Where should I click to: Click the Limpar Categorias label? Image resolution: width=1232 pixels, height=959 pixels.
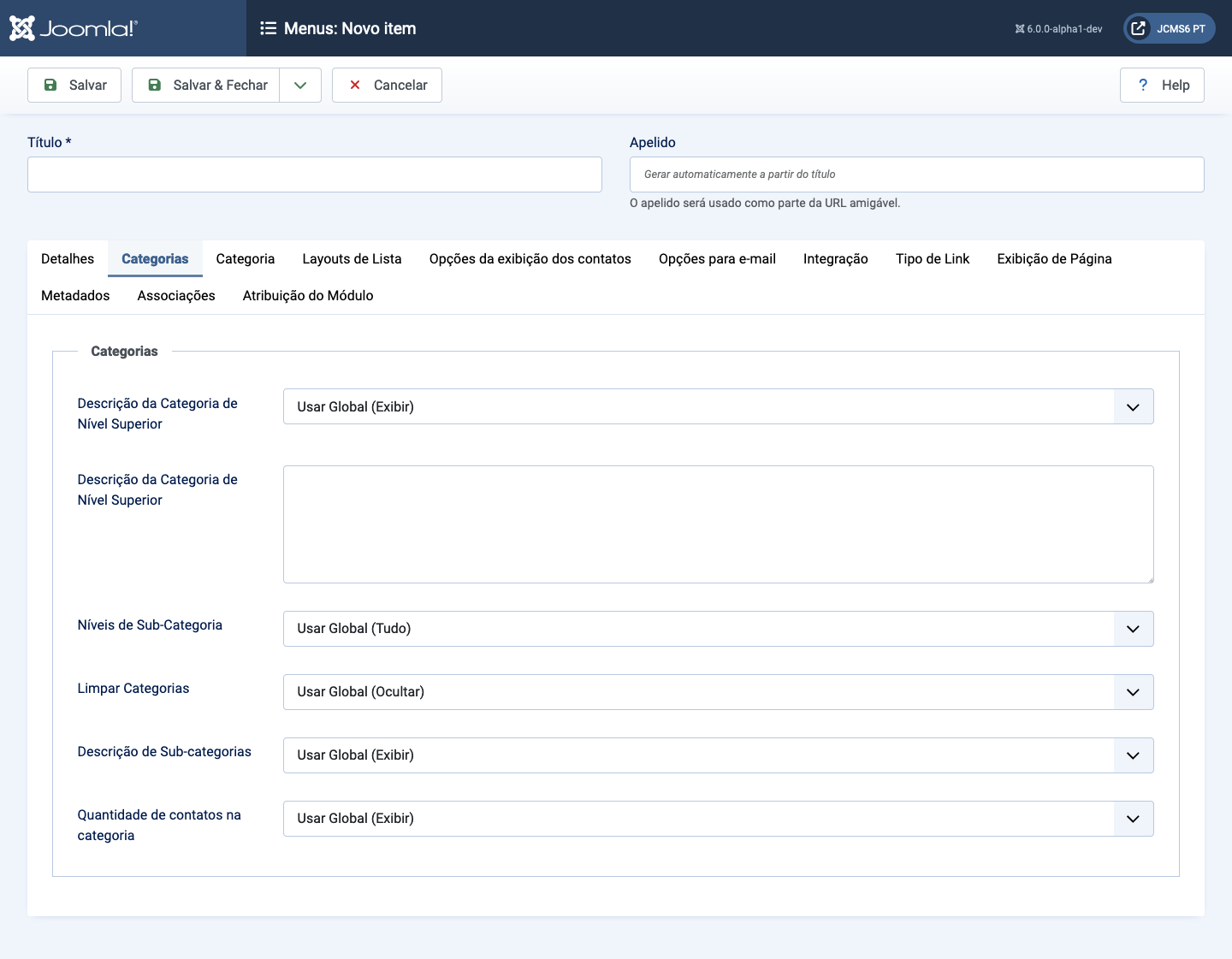point(133,689)
